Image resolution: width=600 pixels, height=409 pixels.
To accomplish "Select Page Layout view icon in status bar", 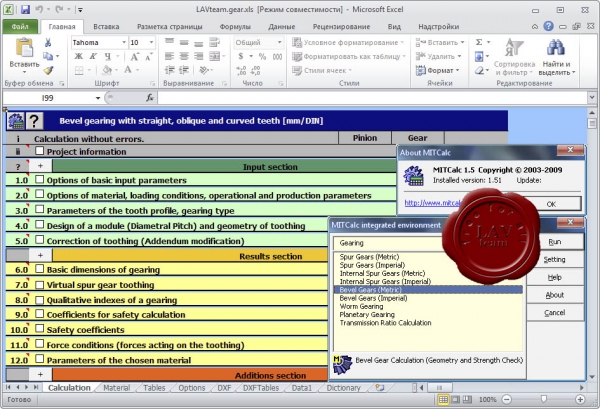I will click(x=455, y=399).
